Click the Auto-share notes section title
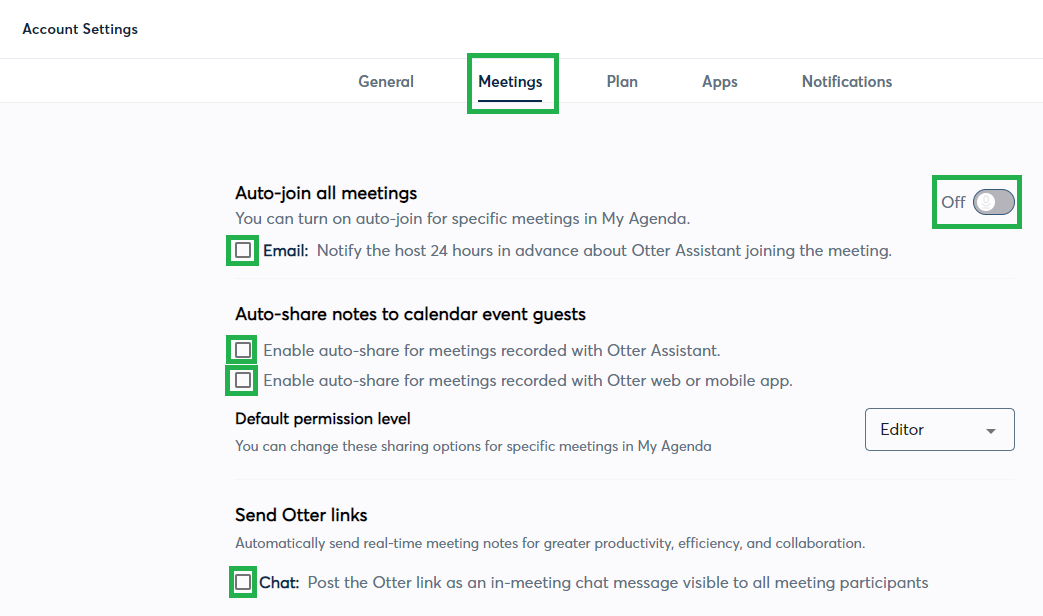1043x616 pixels. tap(412, 313)
